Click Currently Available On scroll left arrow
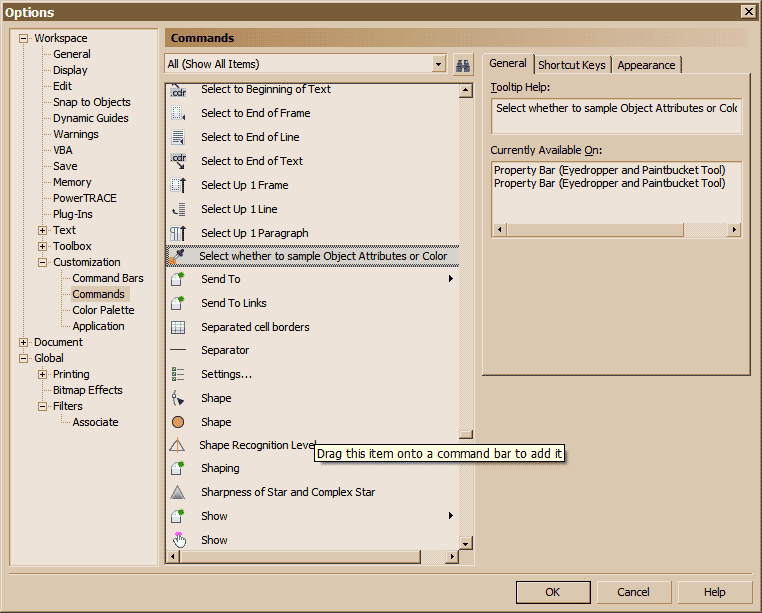The height and width of the screenshot is (613, 762). tap(500, 229)
